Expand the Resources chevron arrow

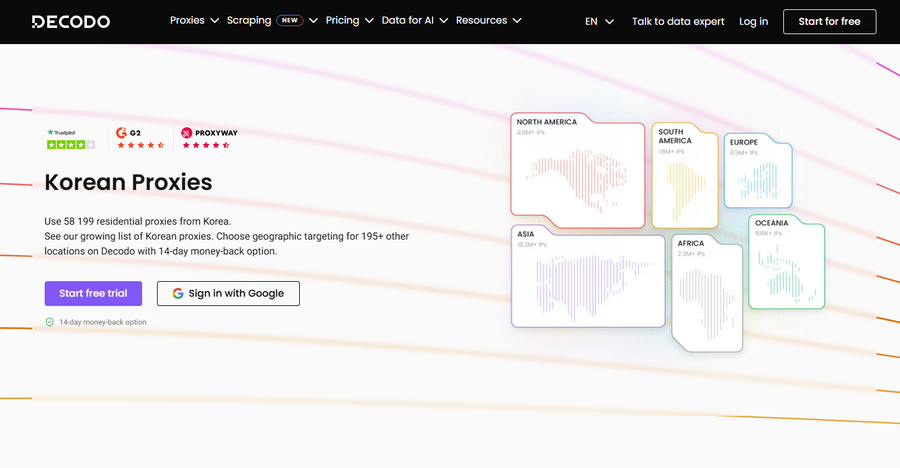pos(517,21)
